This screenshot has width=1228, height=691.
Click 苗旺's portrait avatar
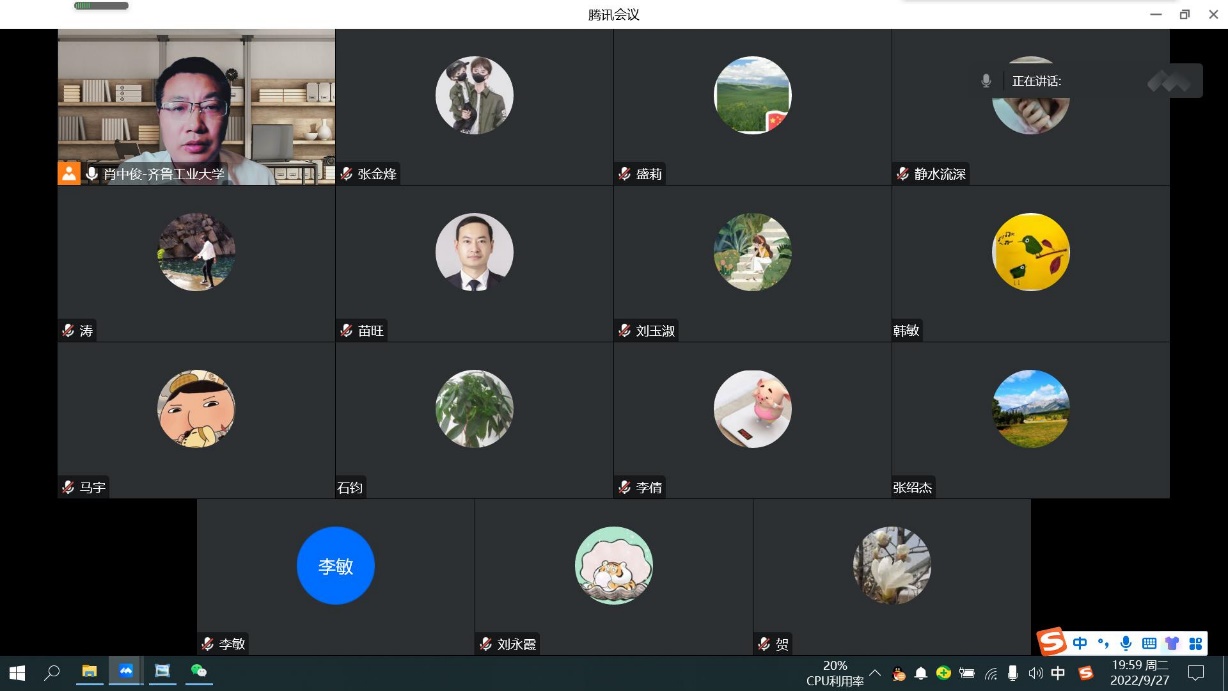click(474, 252)
